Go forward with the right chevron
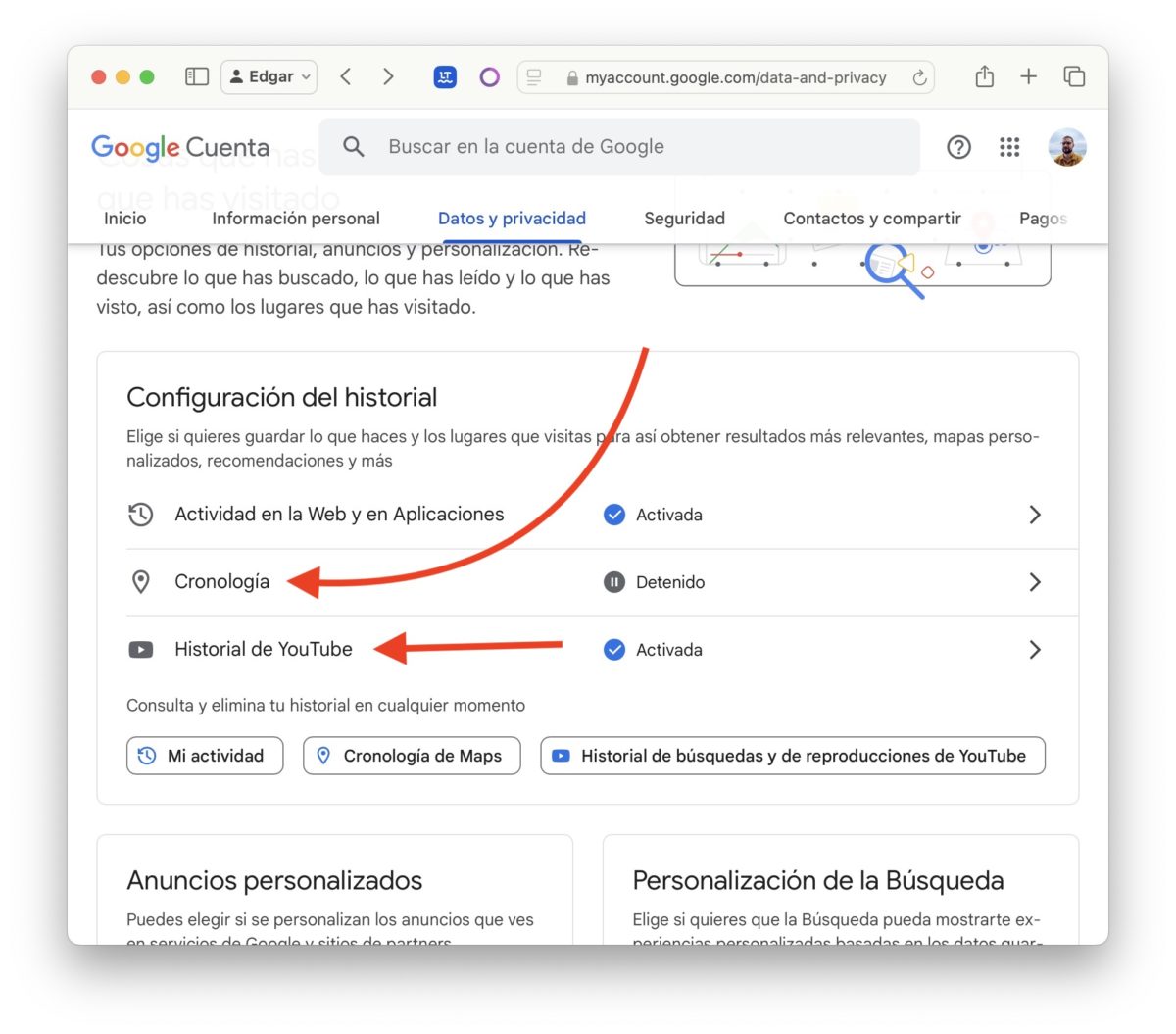Screen dimensions: 1176x1034 point(388,76)
